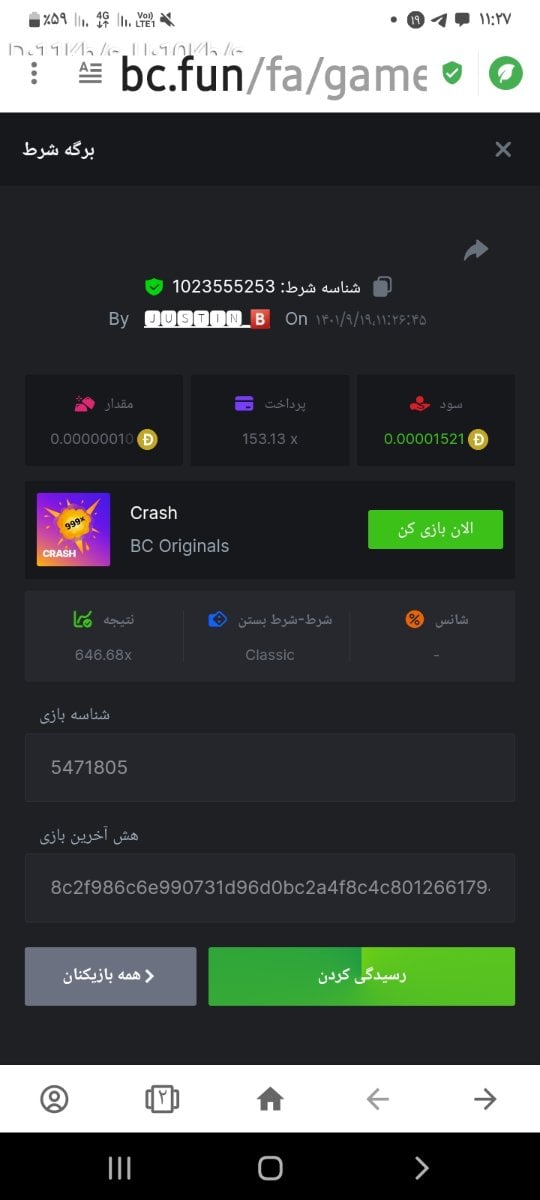Viewport: 540px width, 1200px height.
Task: Go to the browser home page
Action: pyautogui.click(x=270, y=1099)
